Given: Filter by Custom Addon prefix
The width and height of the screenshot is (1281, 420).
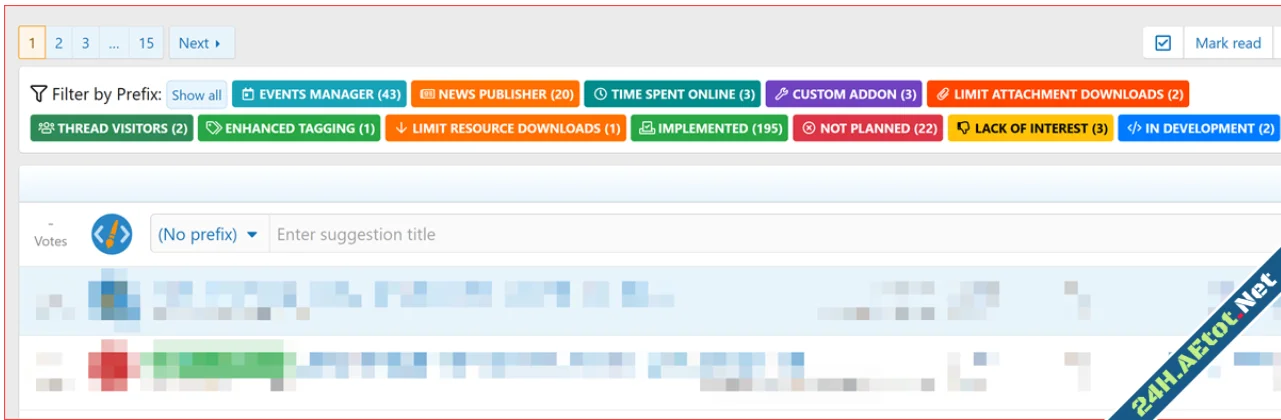Looking at the screenshot, I should coord(843,94).
